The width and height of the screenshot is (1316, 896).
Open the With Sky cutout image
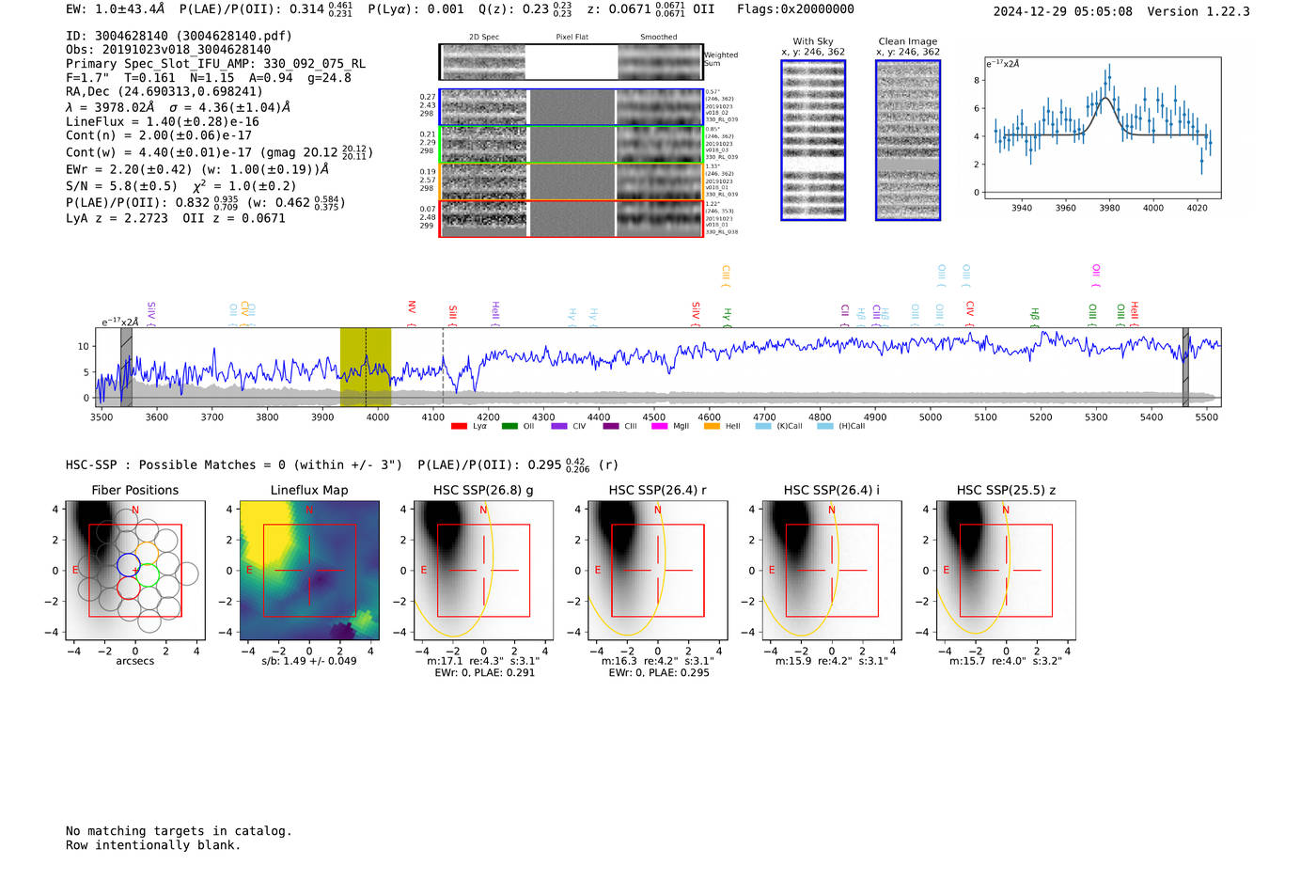point(813,140)
